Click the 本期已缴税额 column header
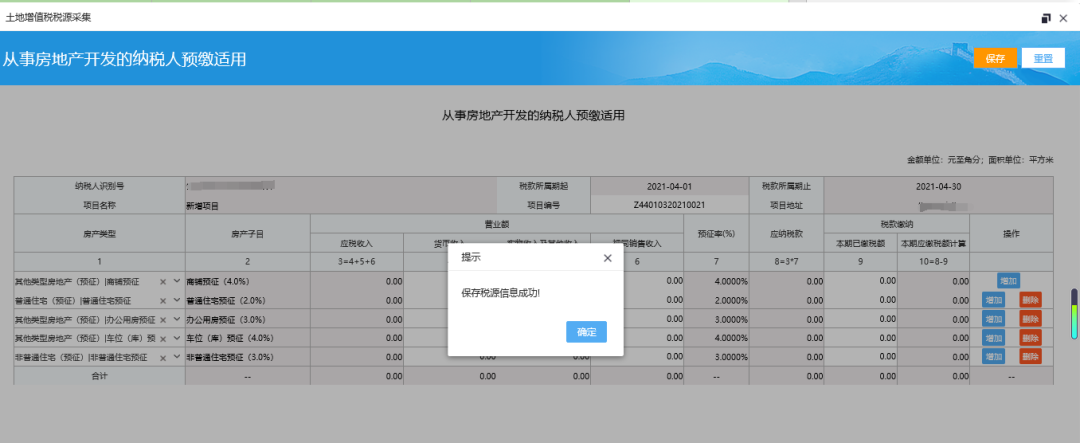 pos(860,243)
